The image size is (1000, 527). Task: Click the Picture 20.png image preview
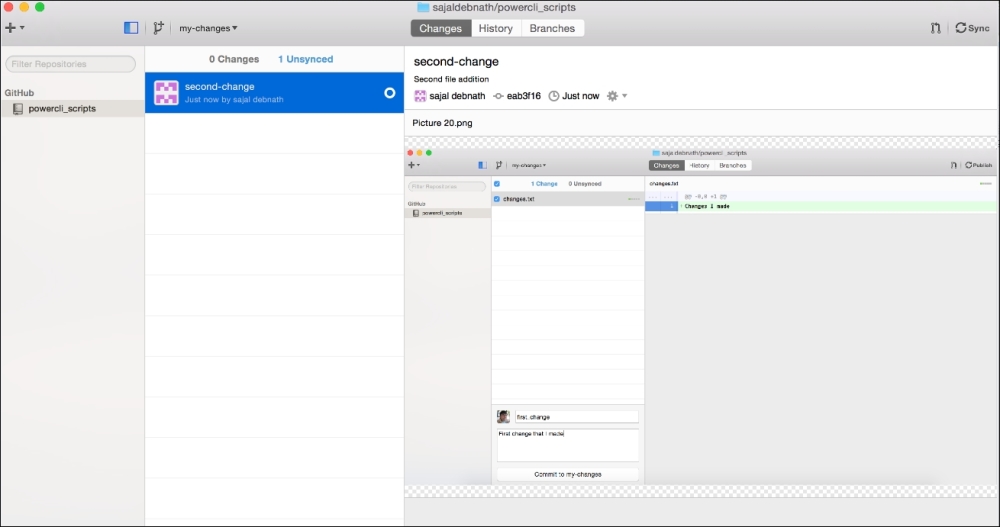pyautogui.click(x=702, y=316)
